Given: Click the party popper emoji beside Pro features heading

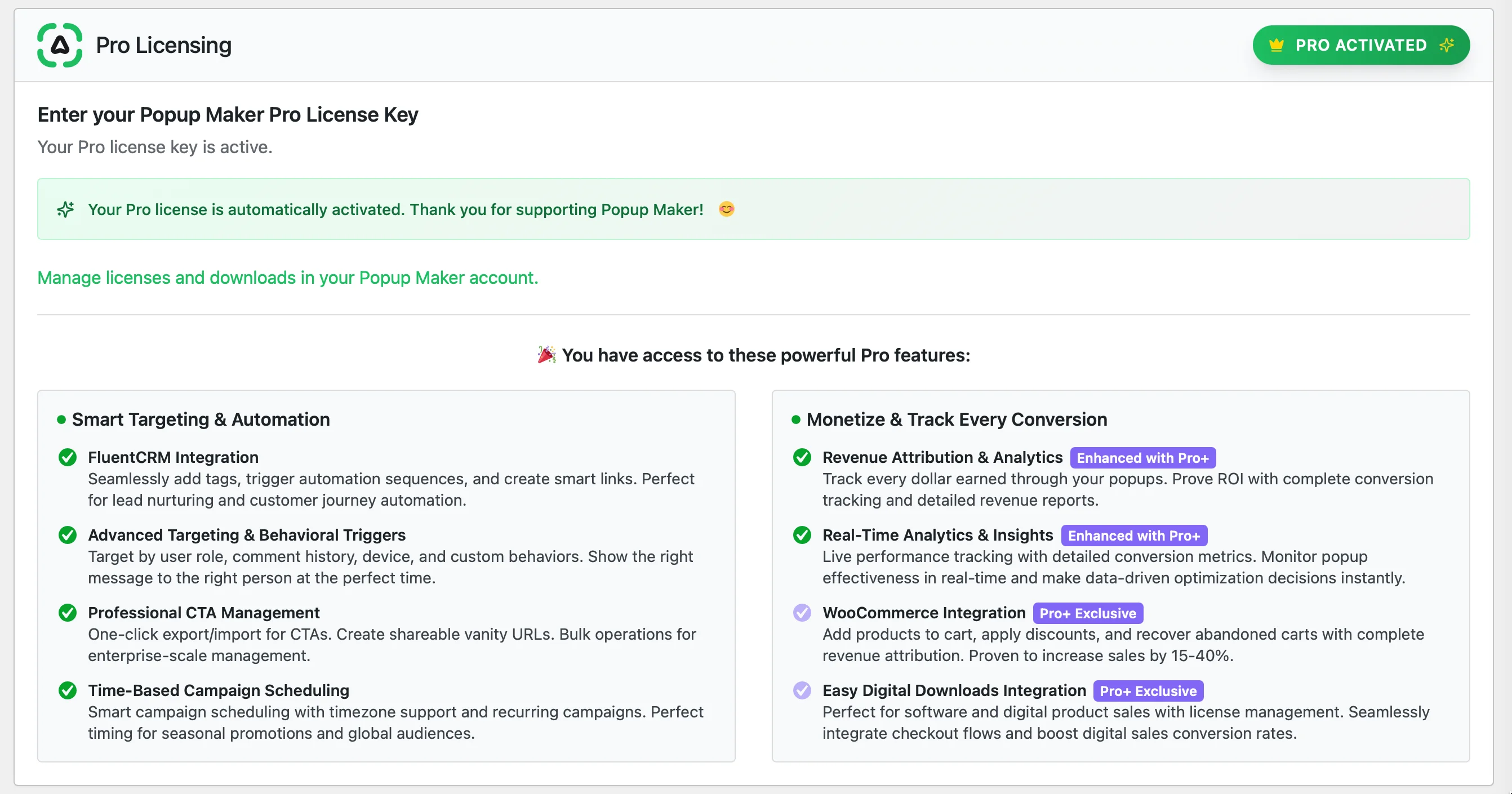Looking at the screenshot, I should pos(546,354).
